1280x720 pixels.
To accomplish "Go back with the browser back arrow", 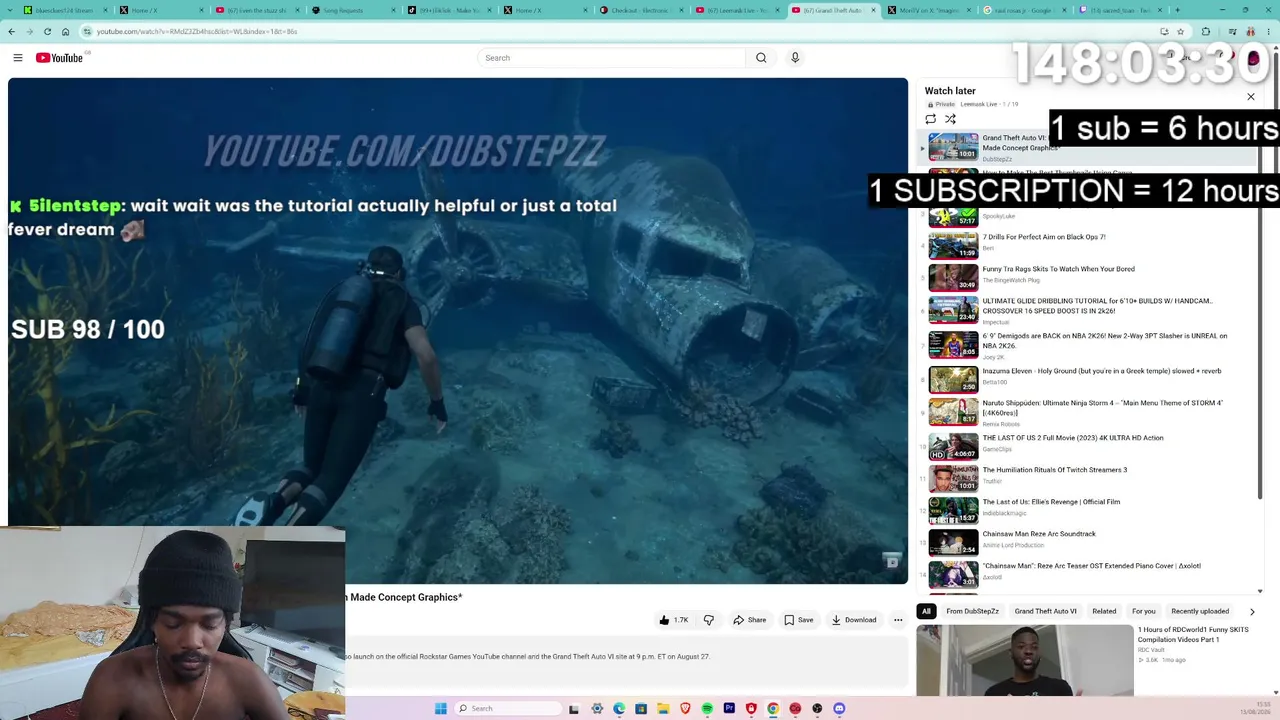I will 12,31.
